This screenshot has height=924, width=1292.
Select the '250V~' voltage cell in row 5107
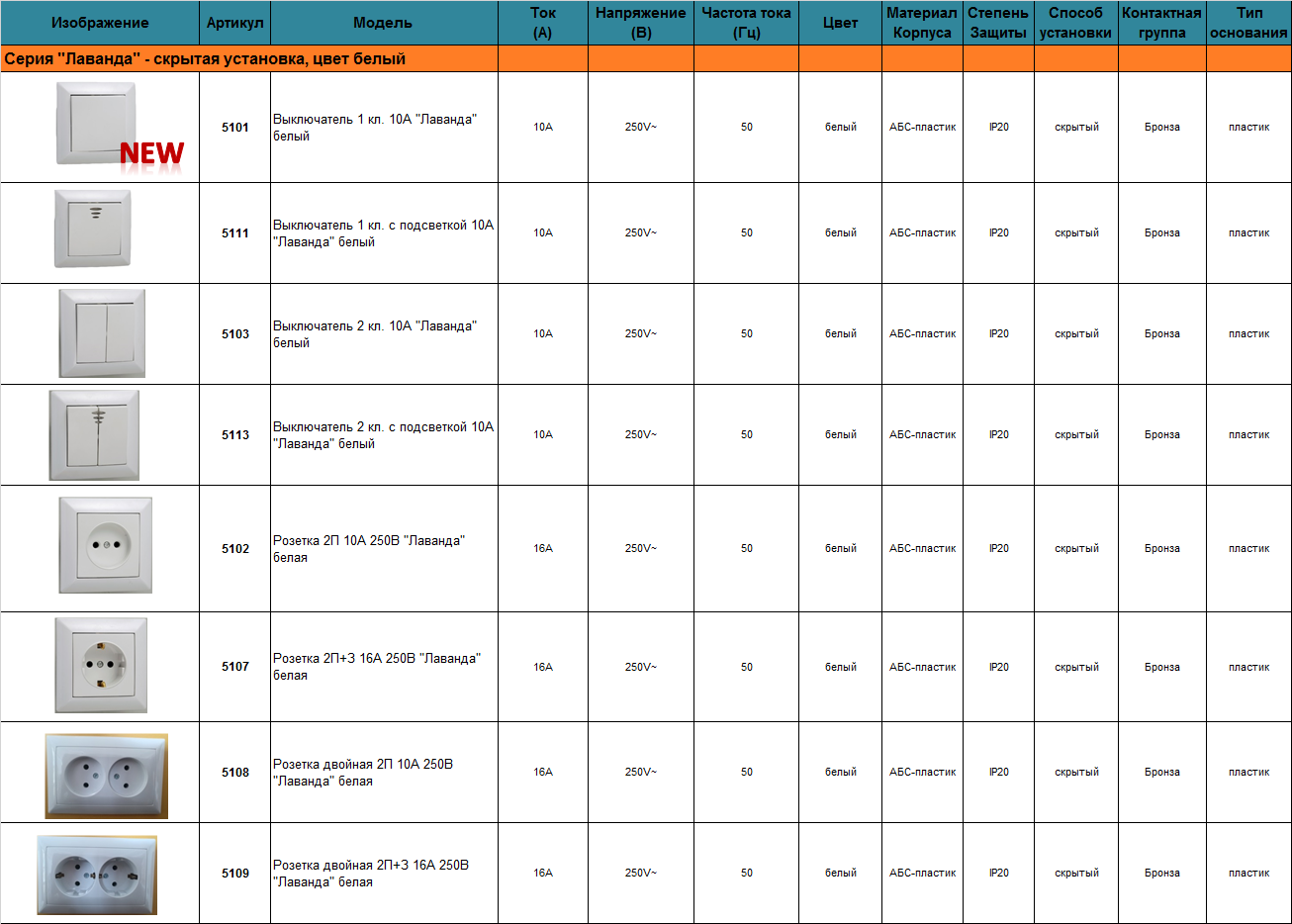coord(641,667)
